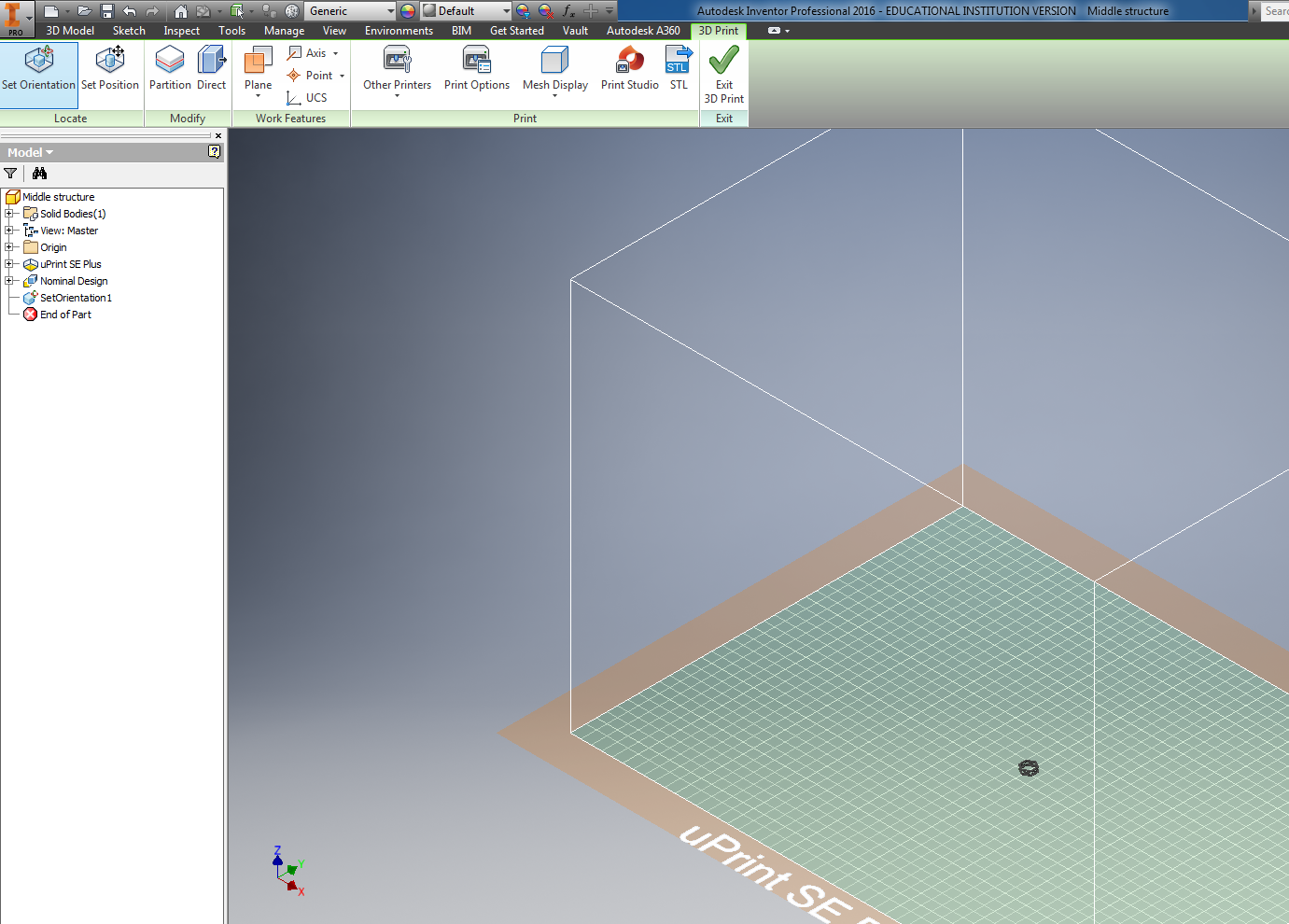The width and height of the screenshot is (1289, 924).
Task: Switch to the Manage tab
Action: (x=284, y=31)
